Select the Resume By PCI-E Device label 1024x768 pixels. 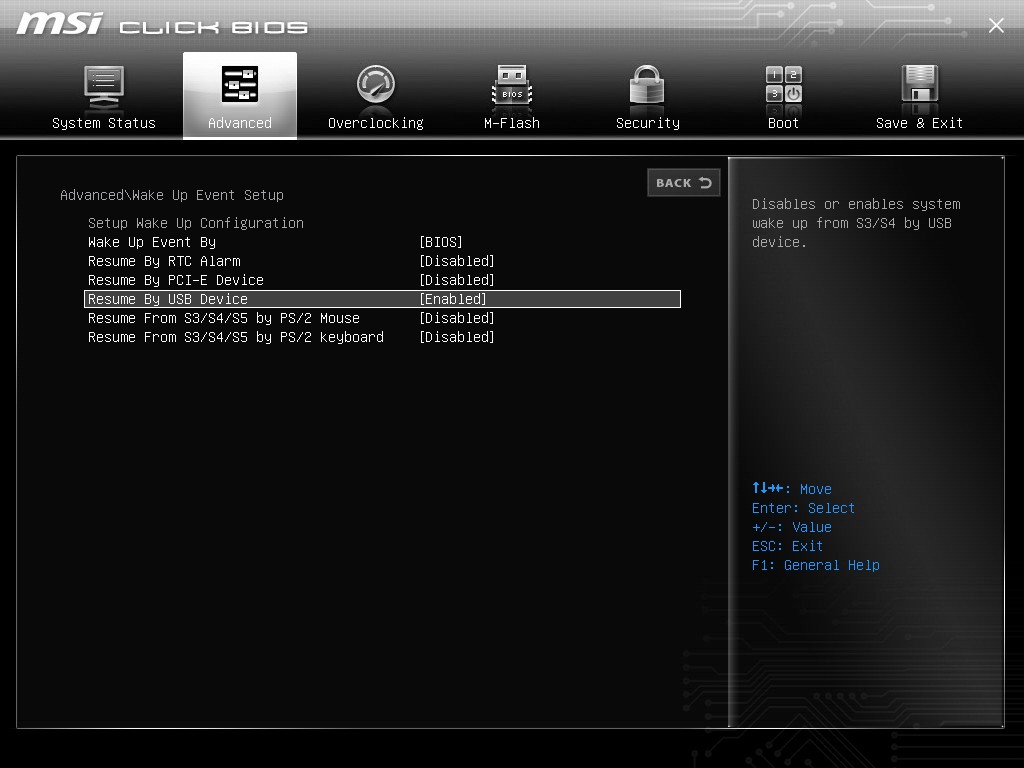pyautogui.click(x=176, y=280)
